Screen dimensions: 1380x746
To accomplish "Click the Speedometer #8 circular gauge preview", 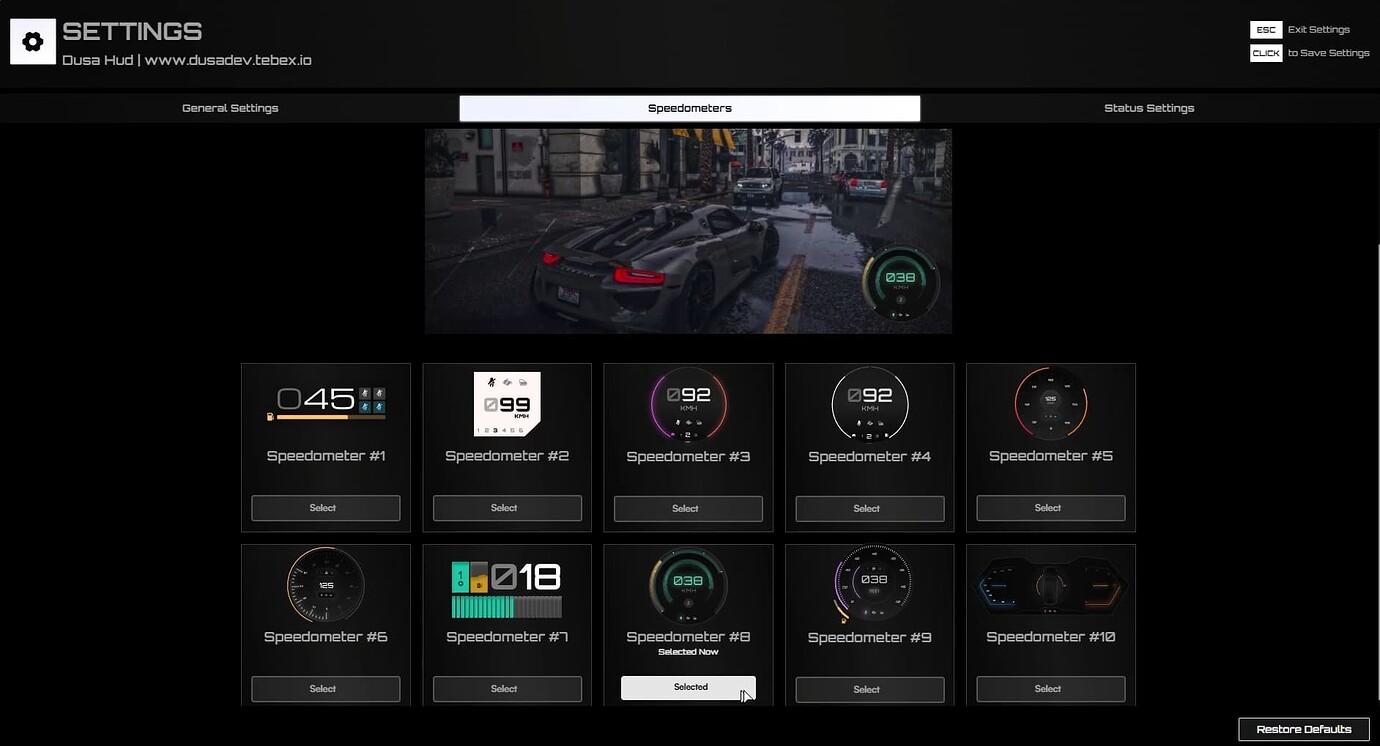I will point(687,585).
